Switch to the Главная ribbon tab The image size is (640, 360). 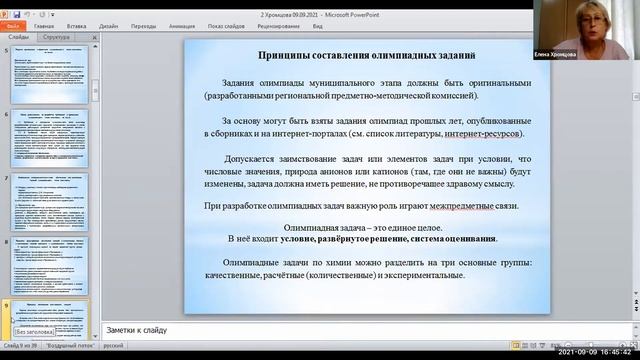pyautogui.click(x=44, y=26)
